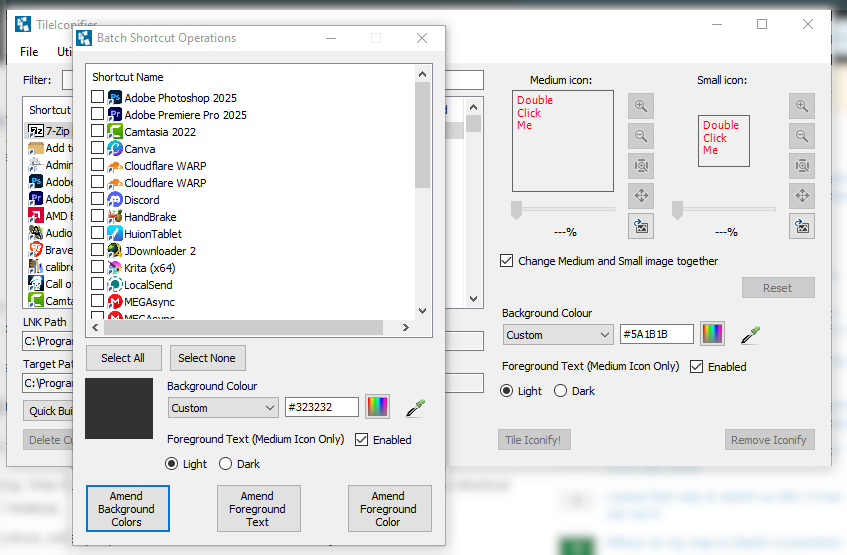
Task: Pick colour with batch dialog eyedropper
Action: [x=415, y=408]
